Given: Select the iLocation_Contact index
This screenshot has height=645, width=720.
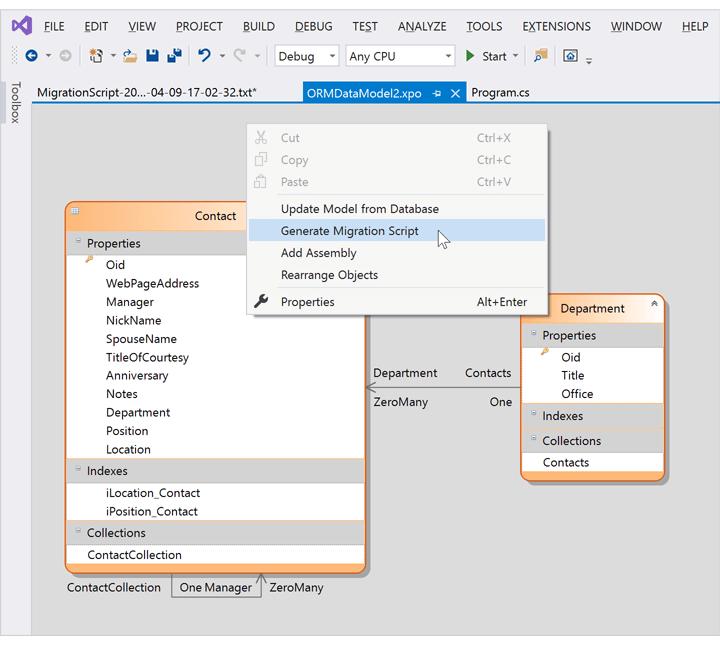Looking at the screenshot, I should 153,493.
